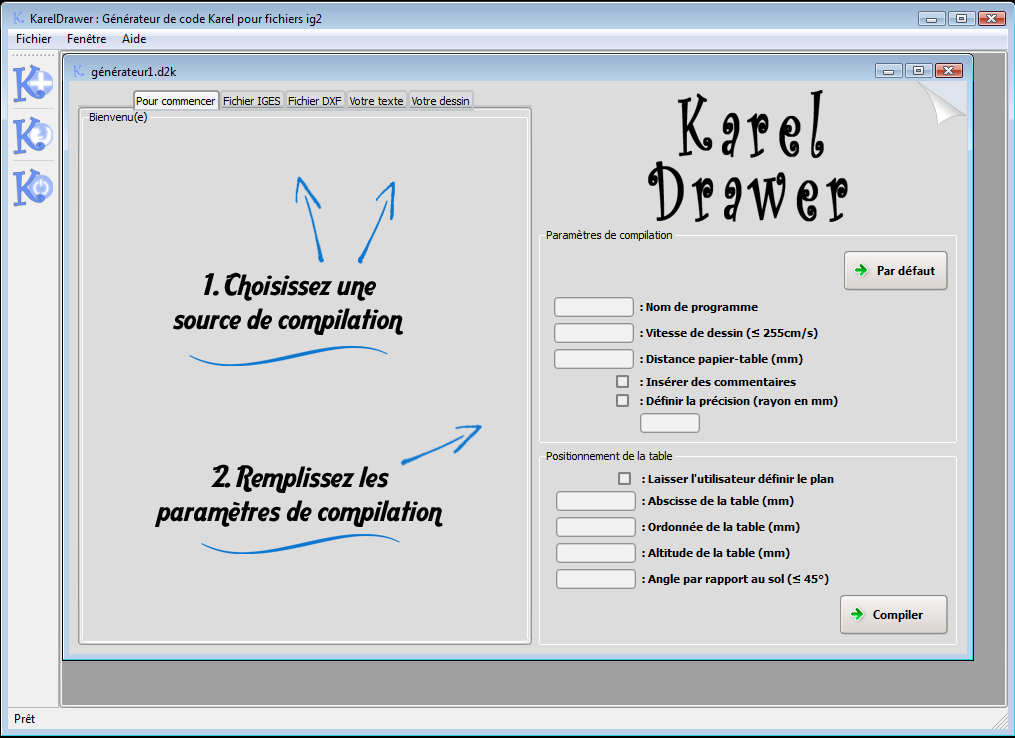Viewport: 1015px width, 738px height.
Task: Toggle Définir la précision checkbox
Action: (623, 401)
